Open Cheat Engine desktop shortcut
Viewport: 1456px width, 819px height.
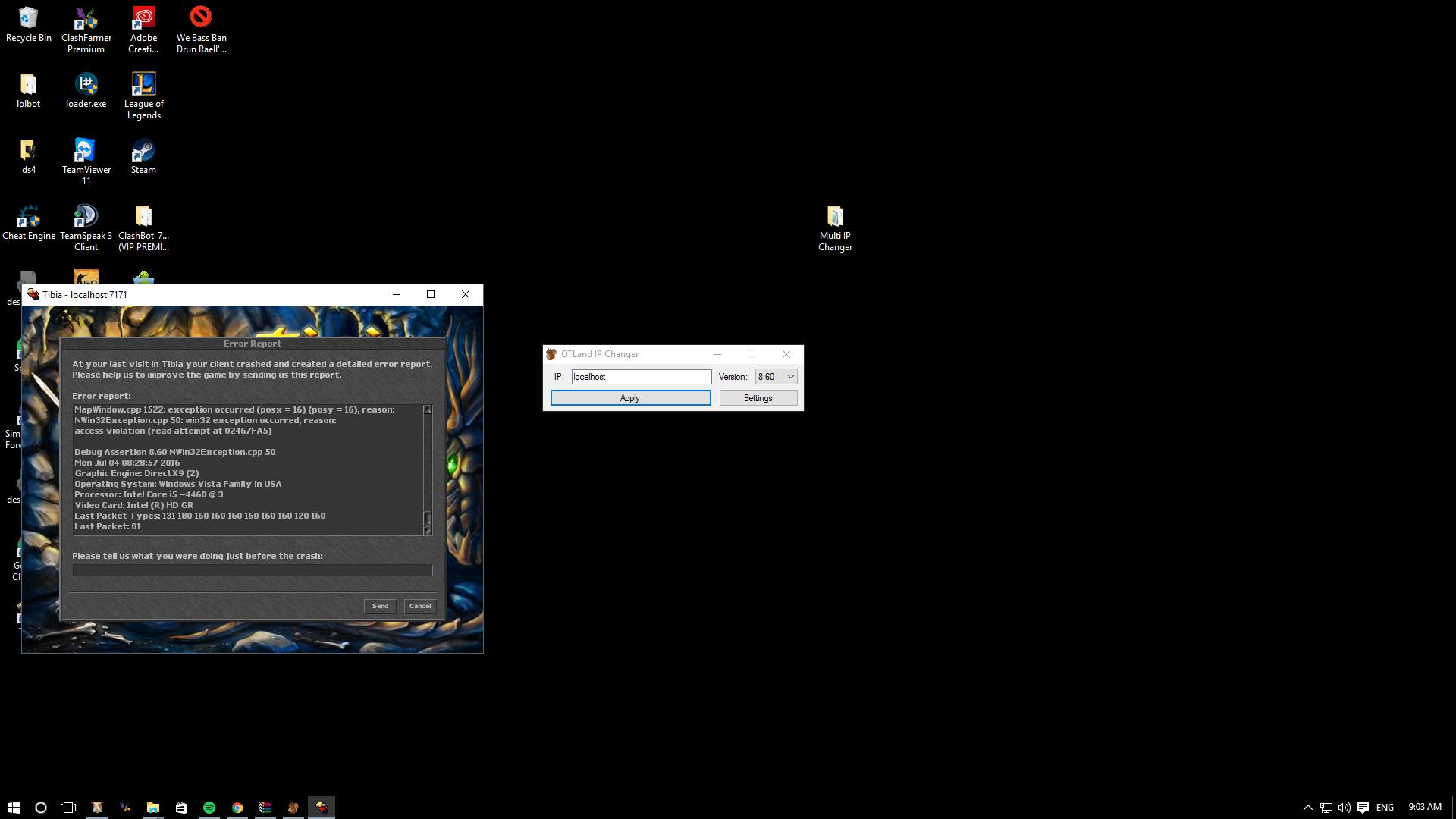(28, 223)
